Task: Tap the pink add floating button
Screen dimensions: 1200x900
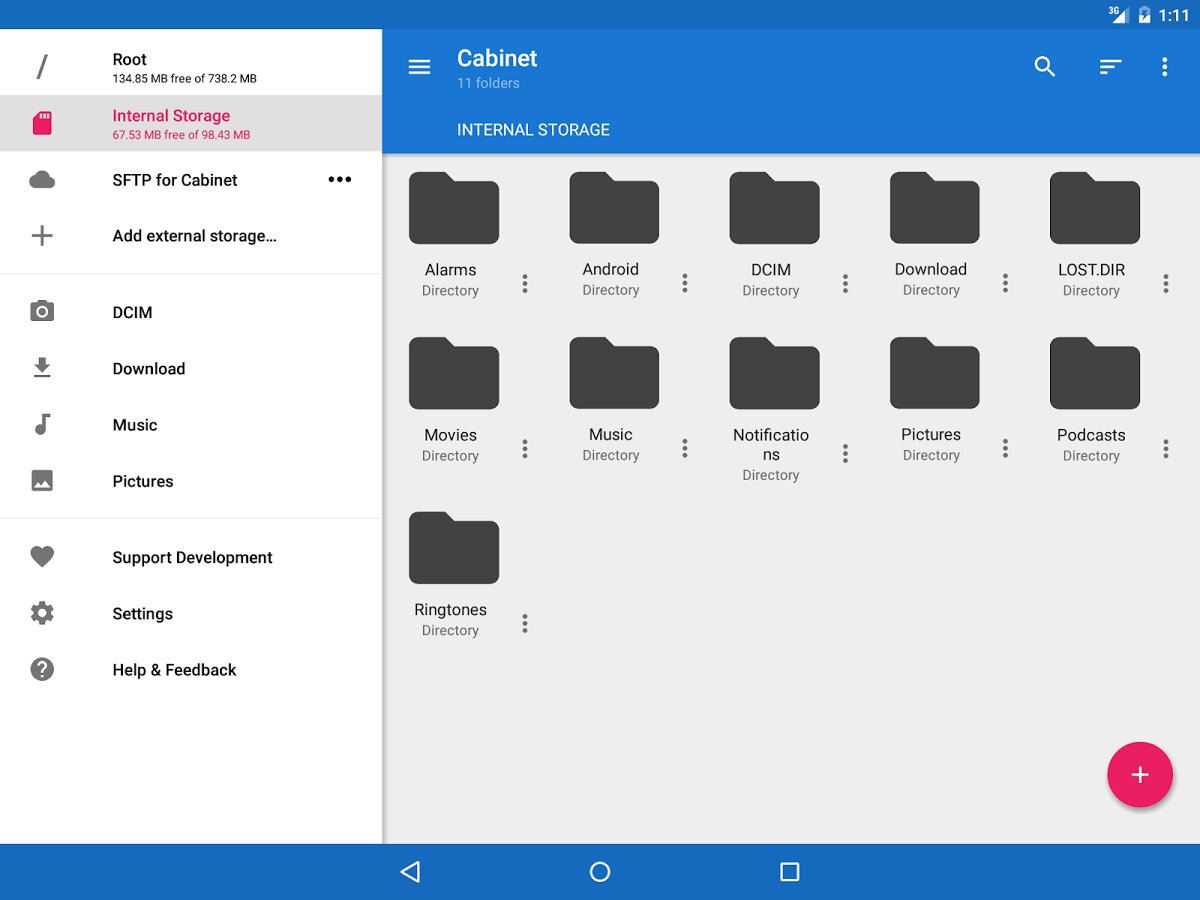Action: [x=1139, y=775]
